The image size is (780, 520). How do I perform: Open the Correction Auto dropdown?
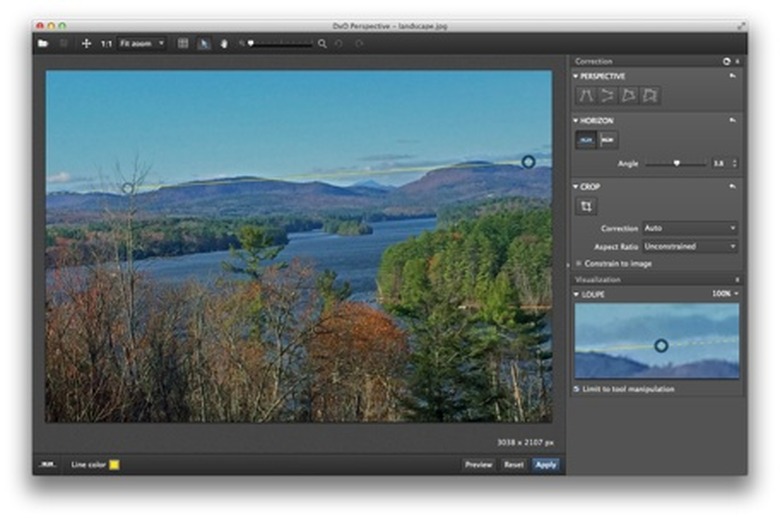tap(689, 228)
